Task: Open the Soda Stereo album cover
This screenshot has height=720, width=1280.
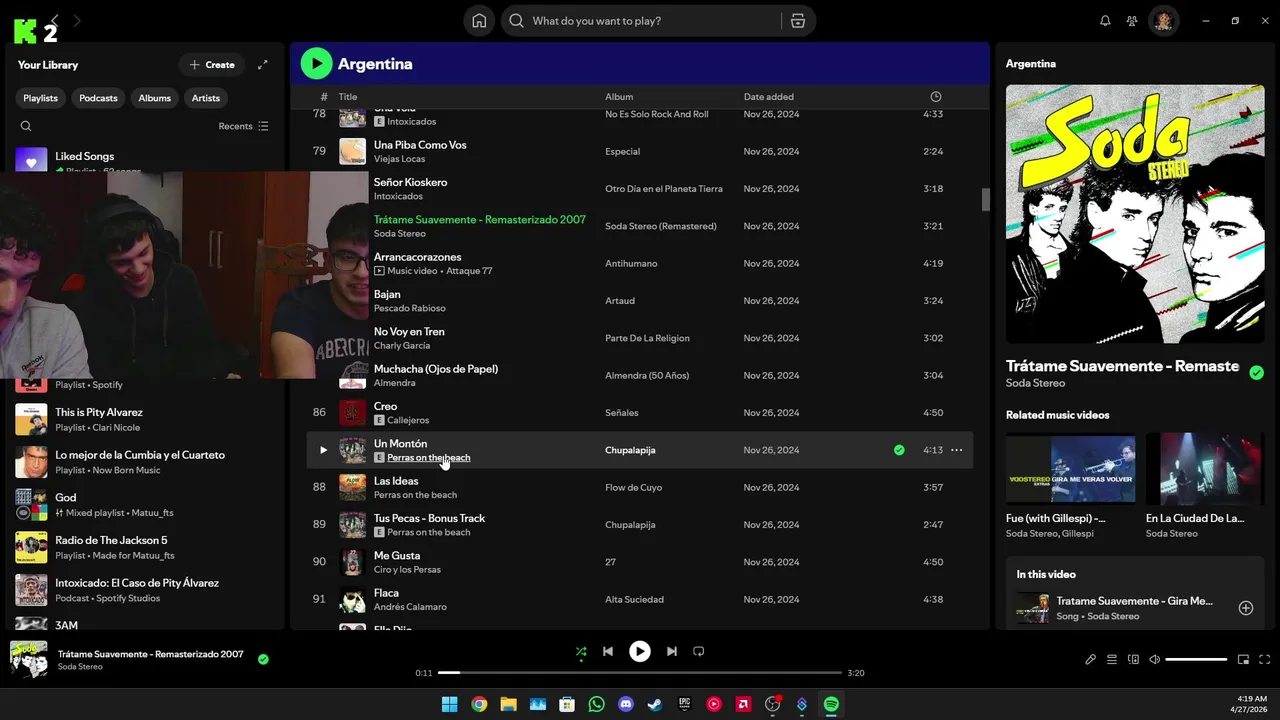Action: coord(1135,214)
